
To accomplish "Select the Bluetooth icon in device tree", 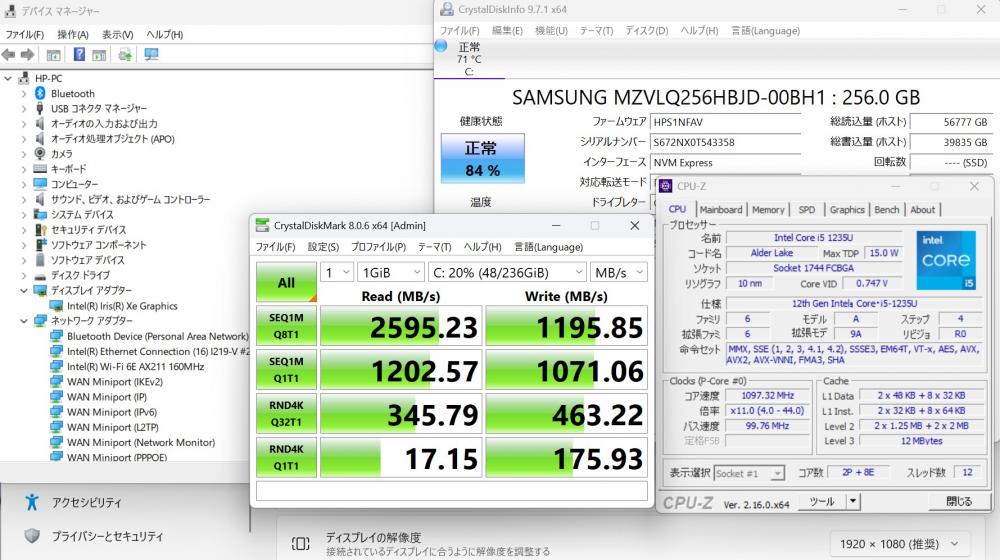I will (40, 93).
